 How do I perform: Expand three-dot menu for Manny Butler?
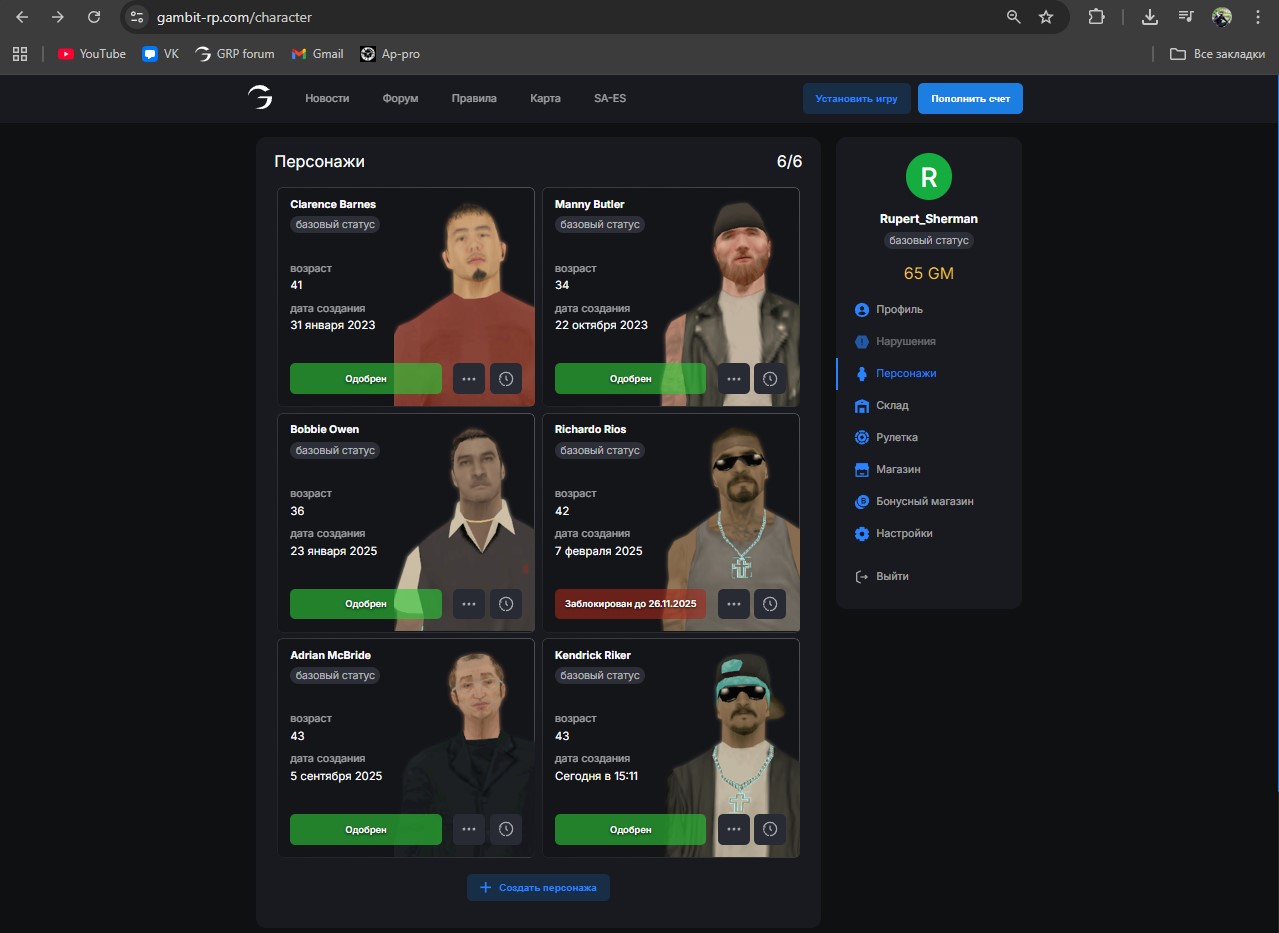point(733,379)
